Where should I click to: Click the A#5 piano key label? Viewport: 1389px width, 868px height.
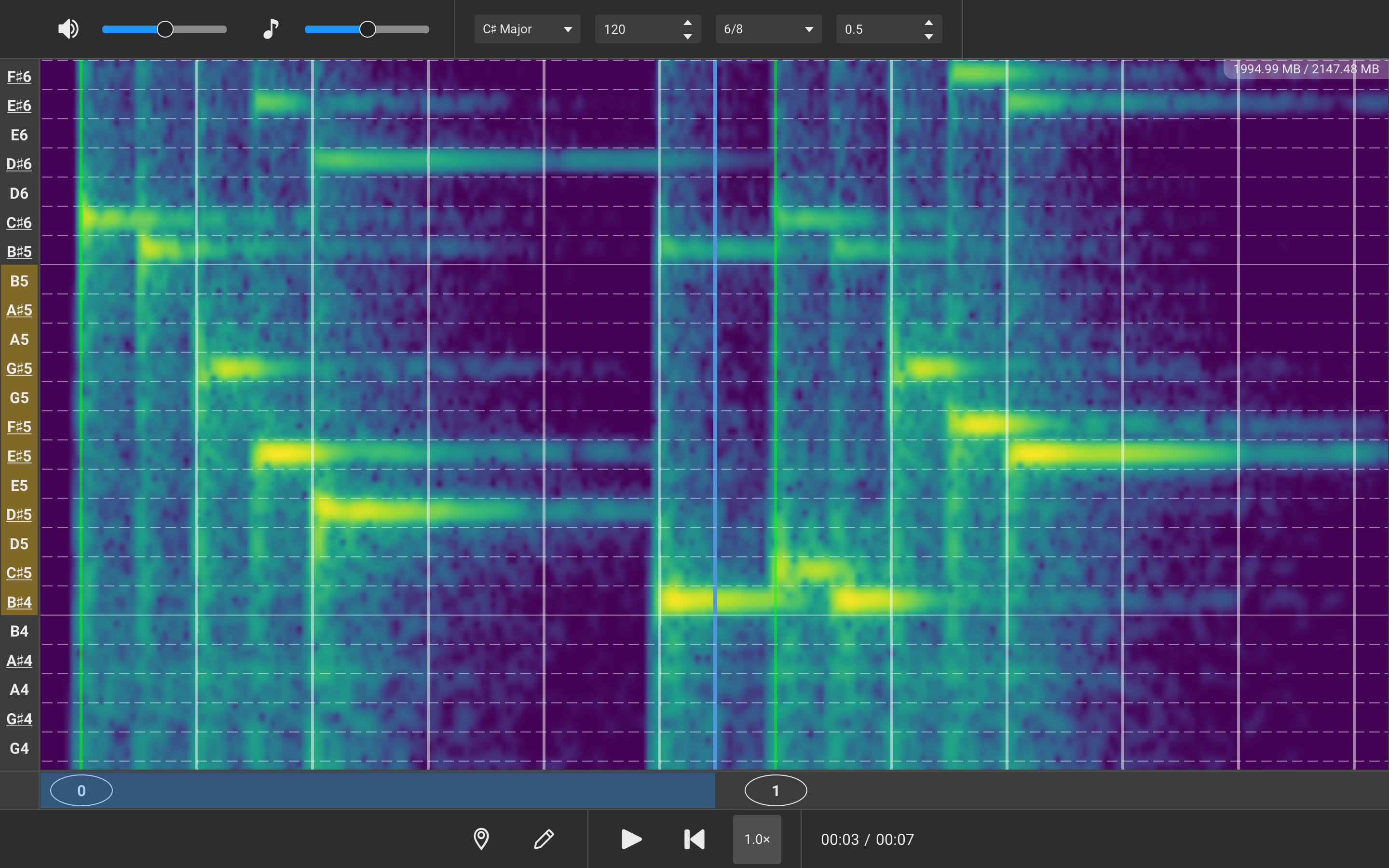click(19, 310)
